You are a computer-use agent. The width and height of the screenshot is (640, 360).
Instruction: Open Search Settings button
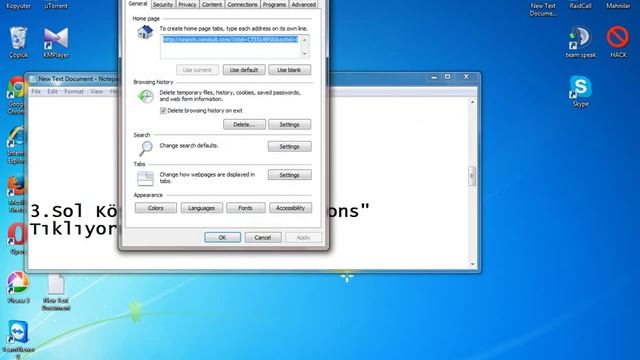pos(289,147)
